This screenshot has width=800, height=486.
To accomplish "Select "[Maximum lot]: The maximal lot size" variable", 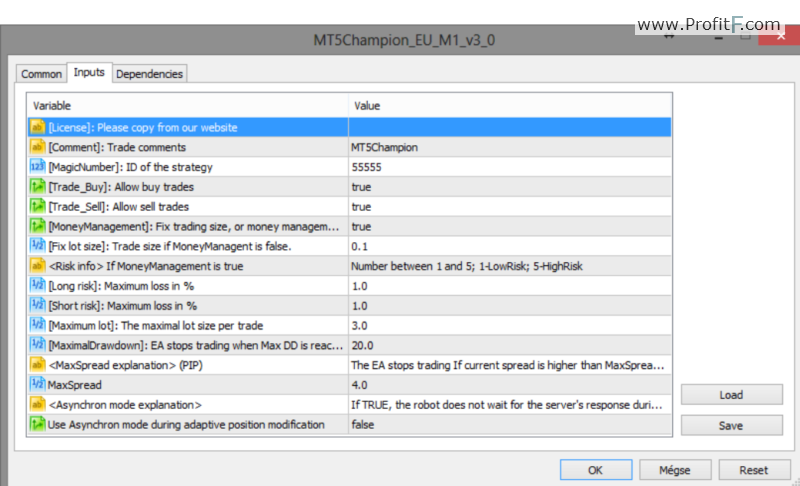I will pos(156,325).
